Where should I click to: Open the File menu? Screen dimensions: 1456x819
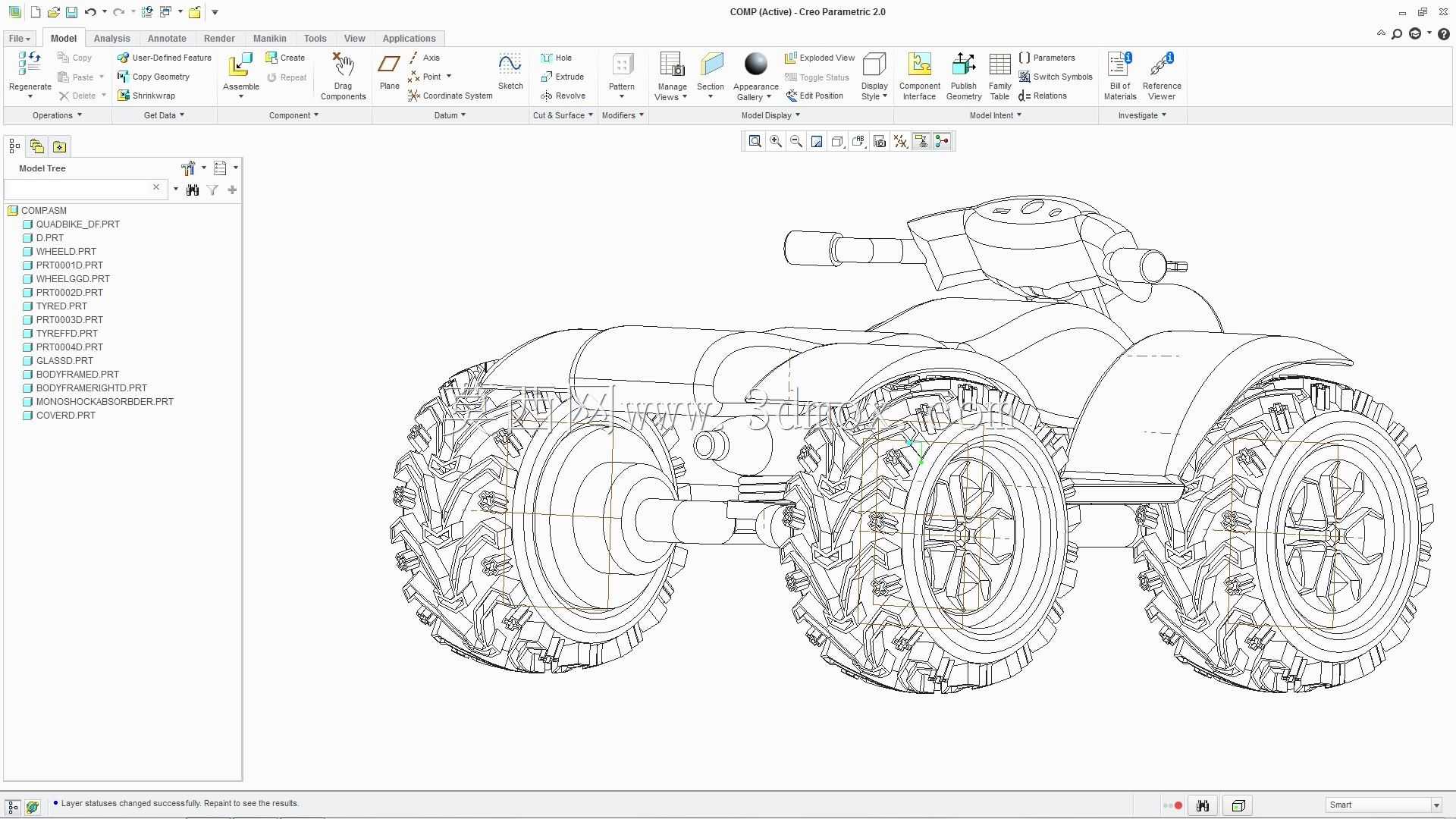coord(19,39)
